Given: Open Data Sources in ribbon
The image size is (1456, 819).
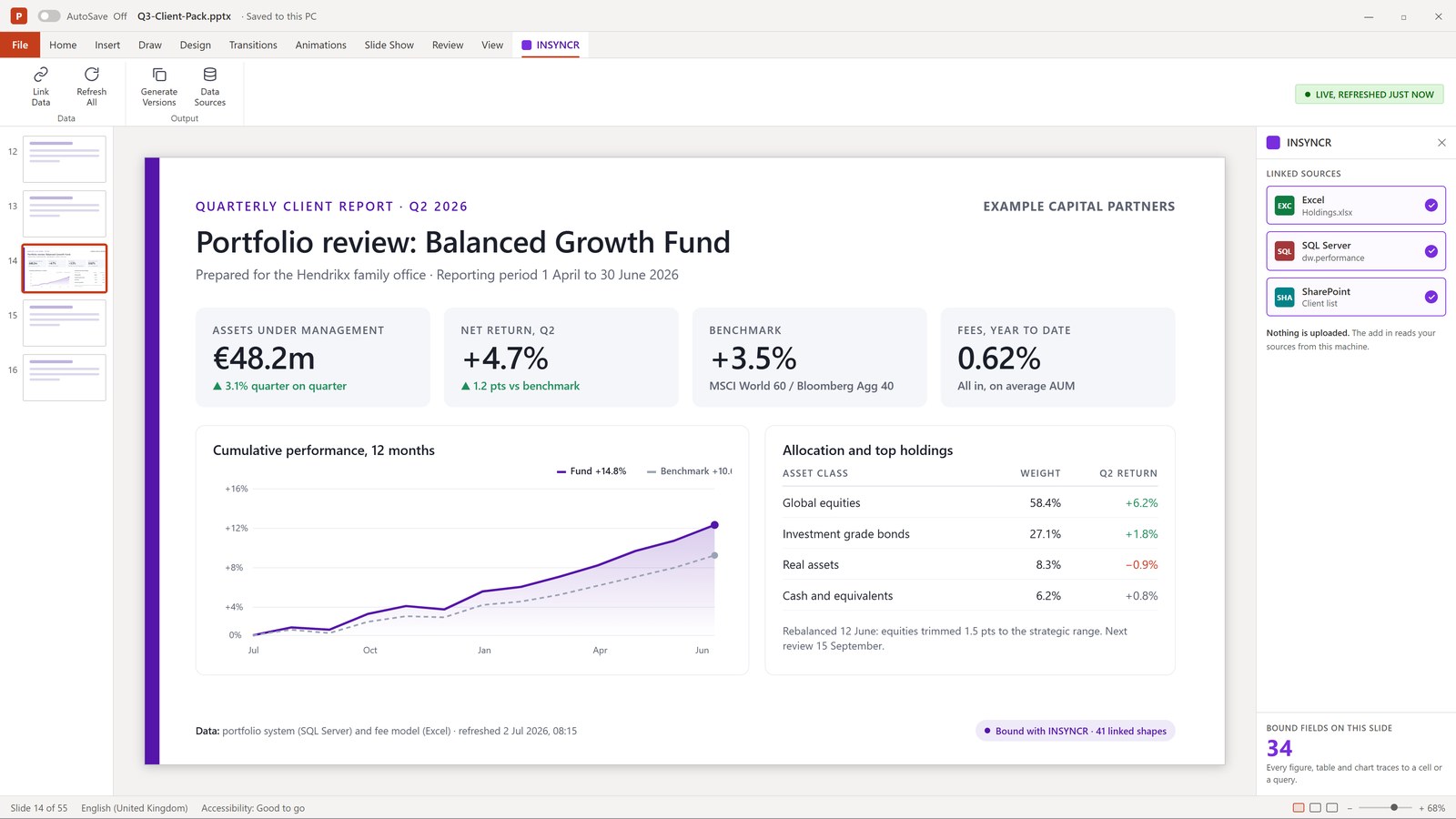Looking at the screenshot, I should tap(210, 86).
